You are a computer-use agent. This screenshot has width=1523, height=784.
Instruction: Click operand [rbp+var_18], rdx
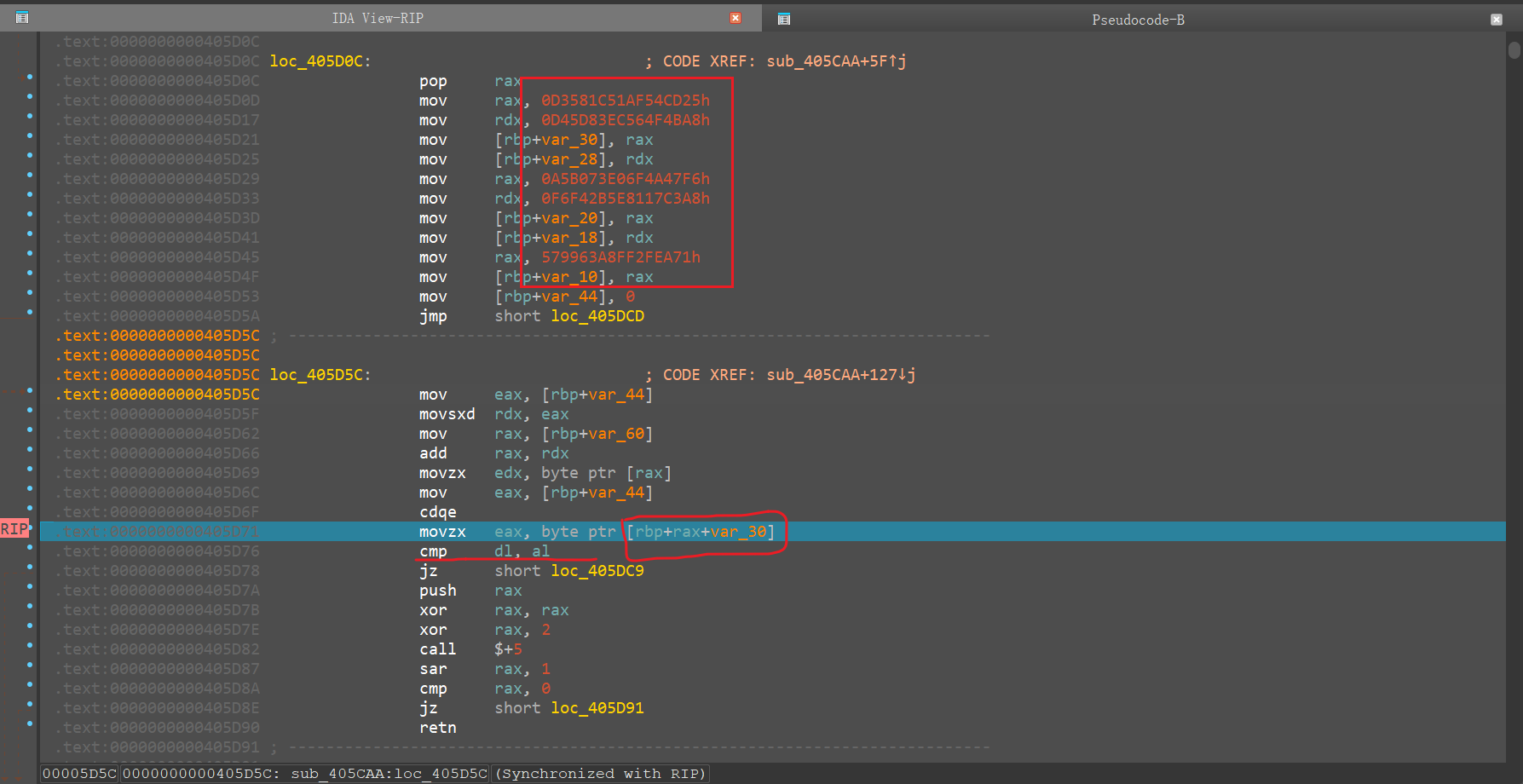click(574, 238)
